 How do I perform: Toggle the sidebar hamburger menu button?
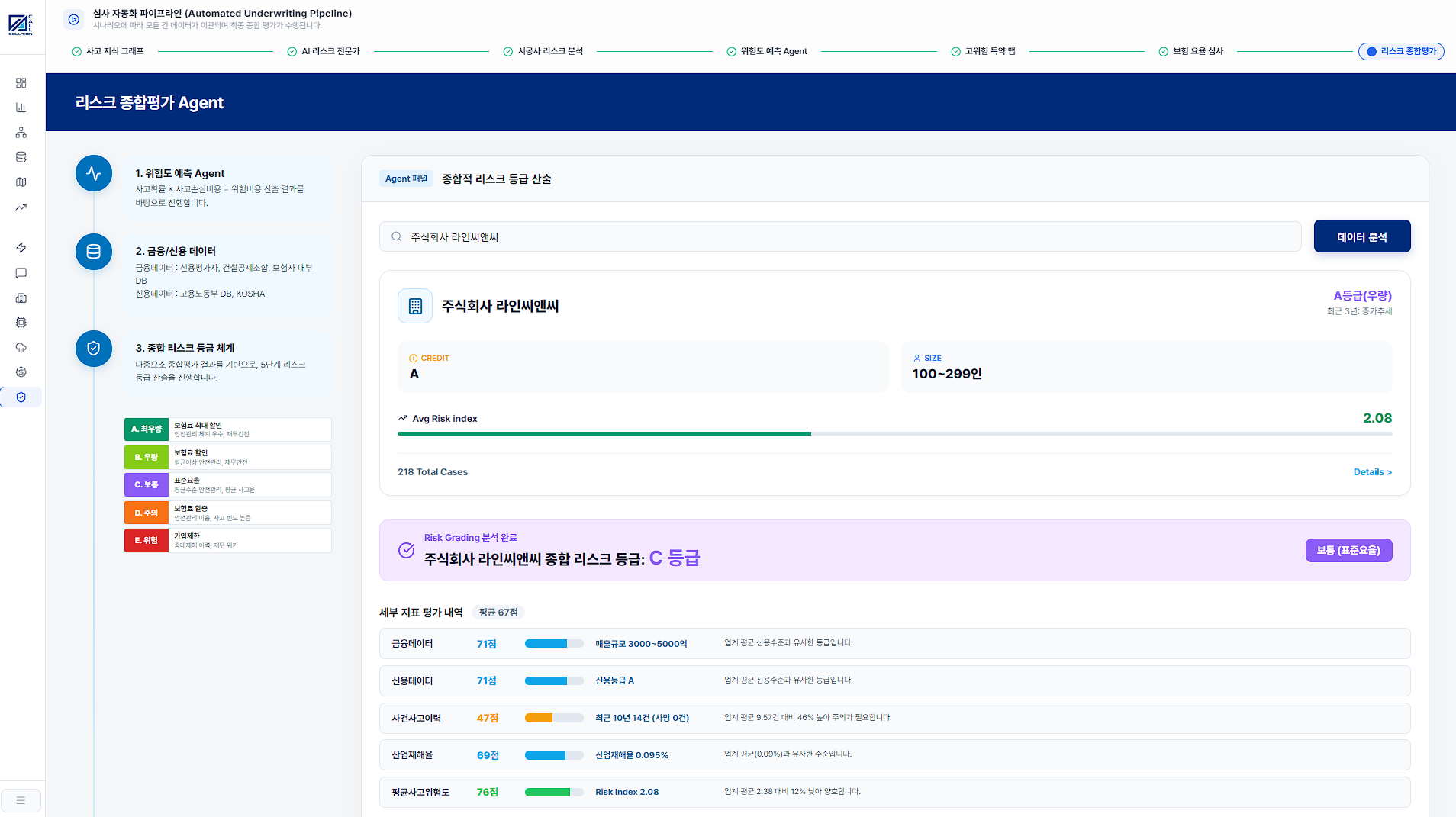(21, 800)
